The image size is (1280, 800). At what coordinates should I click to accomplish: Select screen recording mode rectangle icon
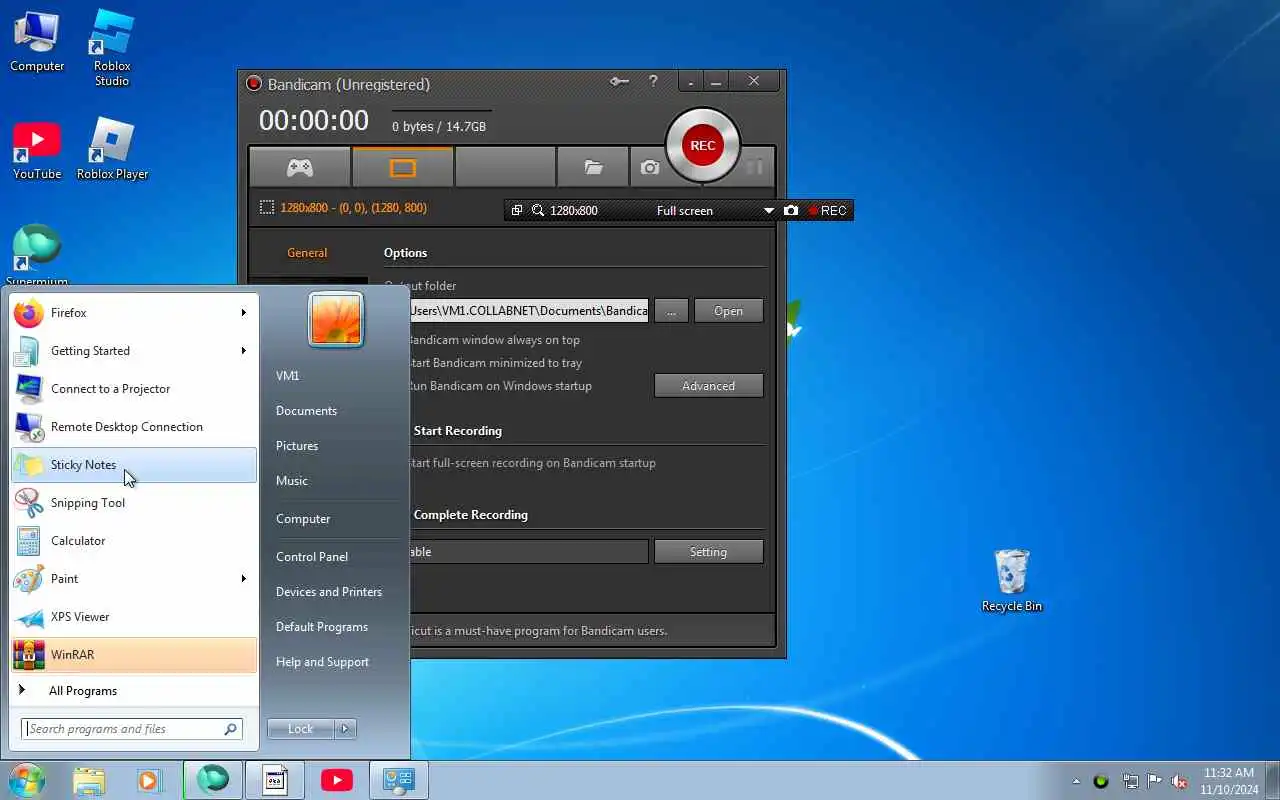point(403,167)
